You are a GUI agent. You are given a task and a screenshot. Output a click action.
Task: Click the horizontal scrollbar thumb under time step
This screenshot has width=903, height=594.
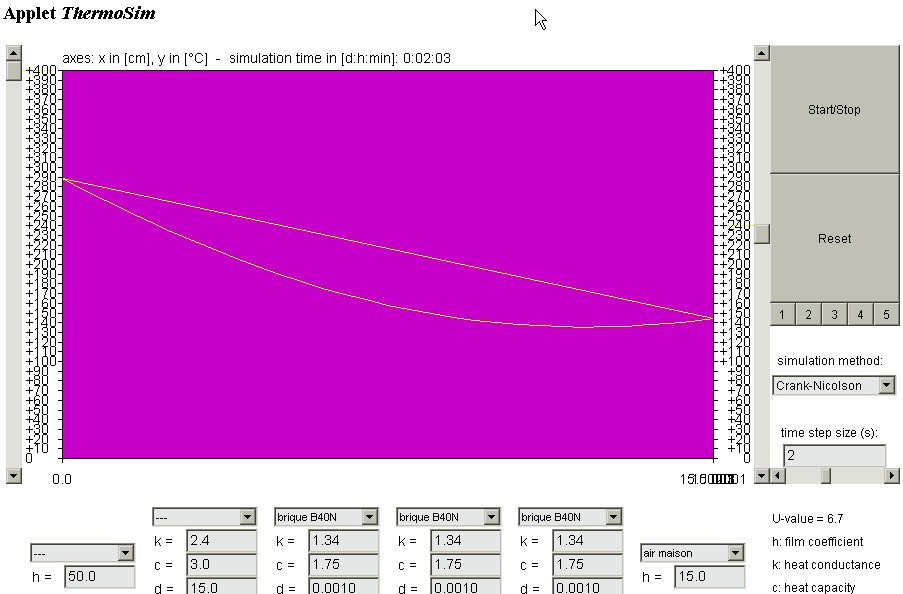826,475
